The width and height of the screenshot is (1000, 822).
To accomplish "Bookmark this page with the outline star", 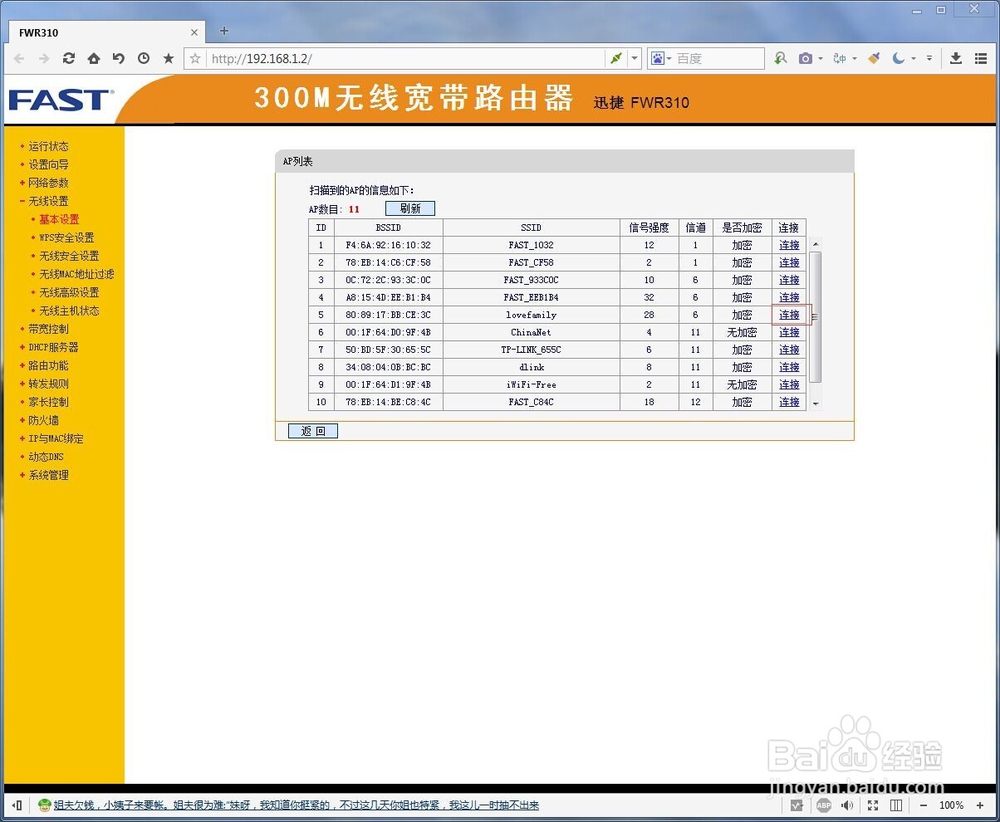I will 195,59.
